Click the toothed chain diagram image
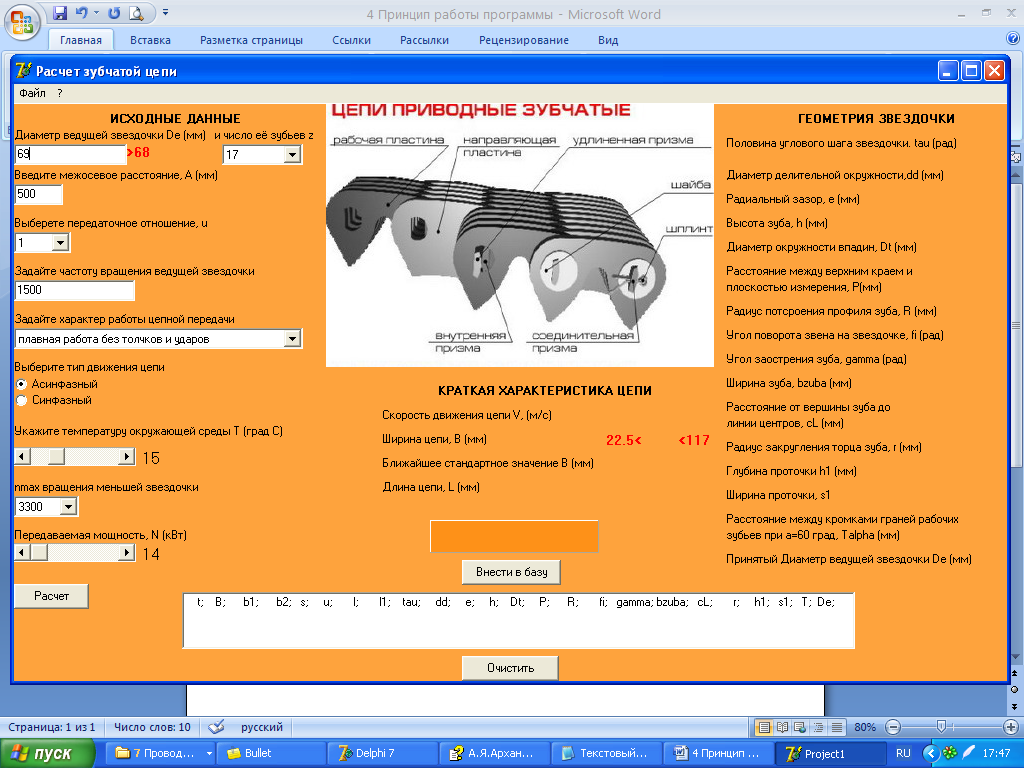The height and width of the screenshot is (768, 1024). [x=520, y=235]
